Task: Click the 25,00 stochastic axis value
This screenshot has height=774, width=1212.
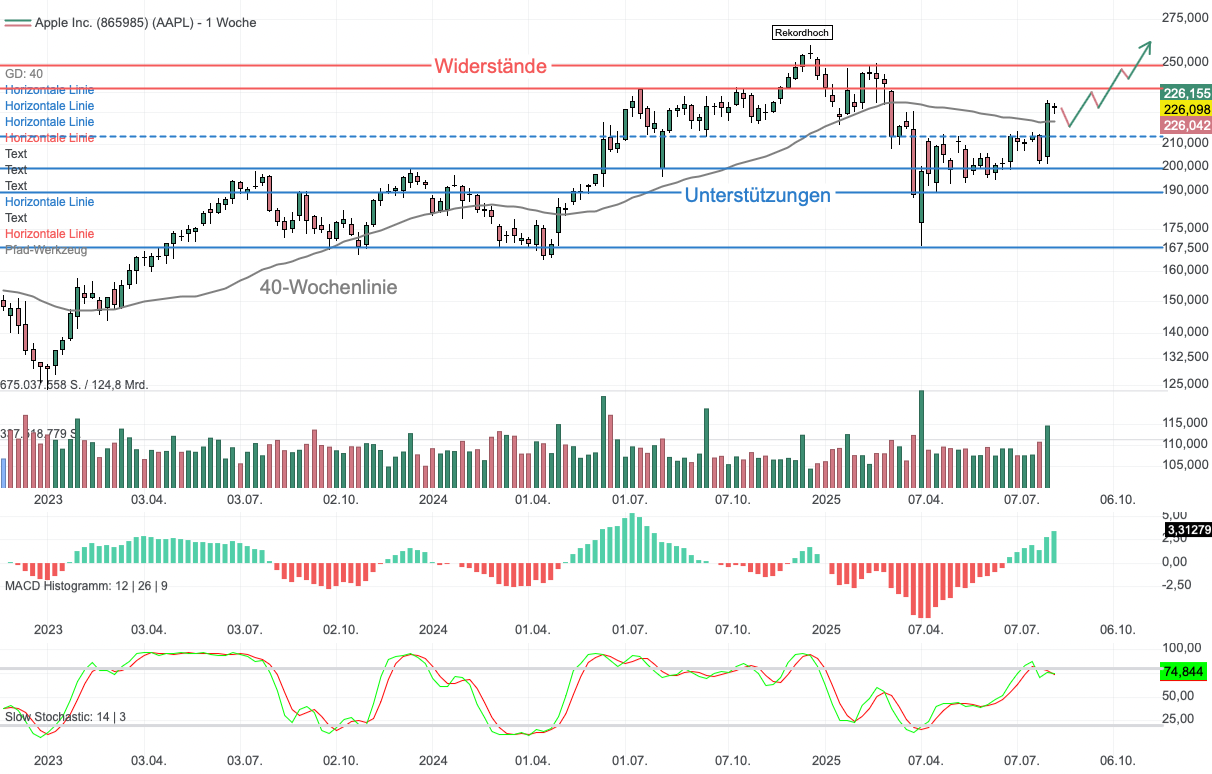Action: coord(1177,718)
